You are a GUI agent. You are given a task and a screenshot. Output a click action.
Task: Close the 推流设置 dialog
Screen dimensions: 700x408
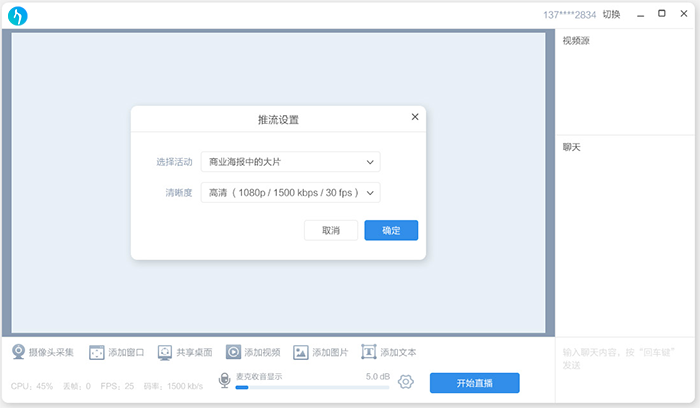[x=415, y=117]
